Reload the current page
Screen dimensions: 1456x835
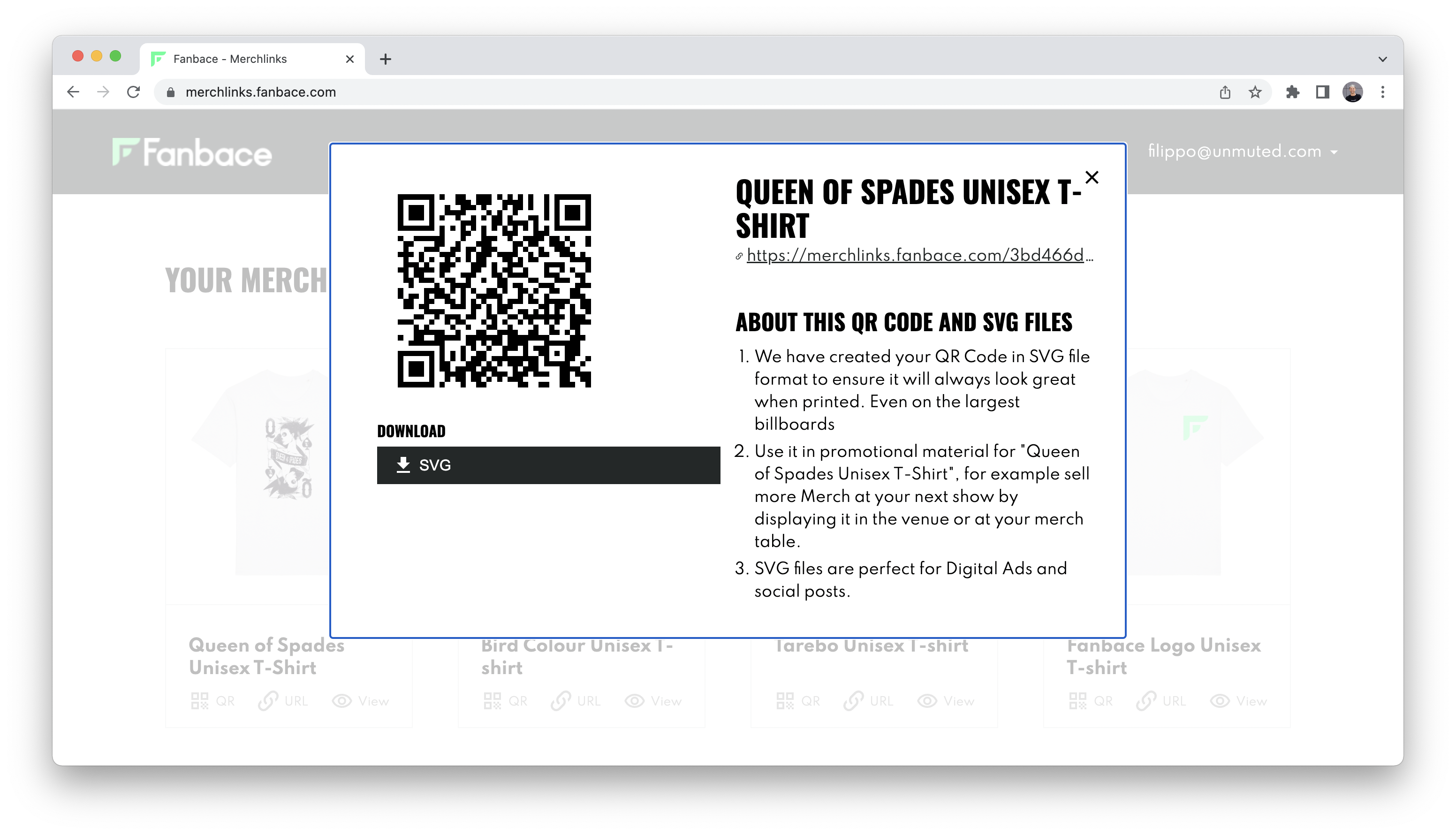pyautogui.click(x=134, y=92)
